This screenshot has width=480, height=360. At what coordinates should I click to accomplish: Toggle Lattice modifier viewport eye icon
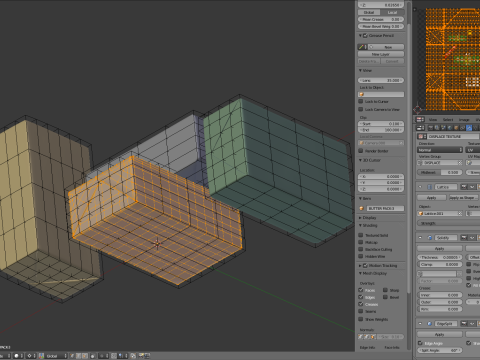(472, 187)
